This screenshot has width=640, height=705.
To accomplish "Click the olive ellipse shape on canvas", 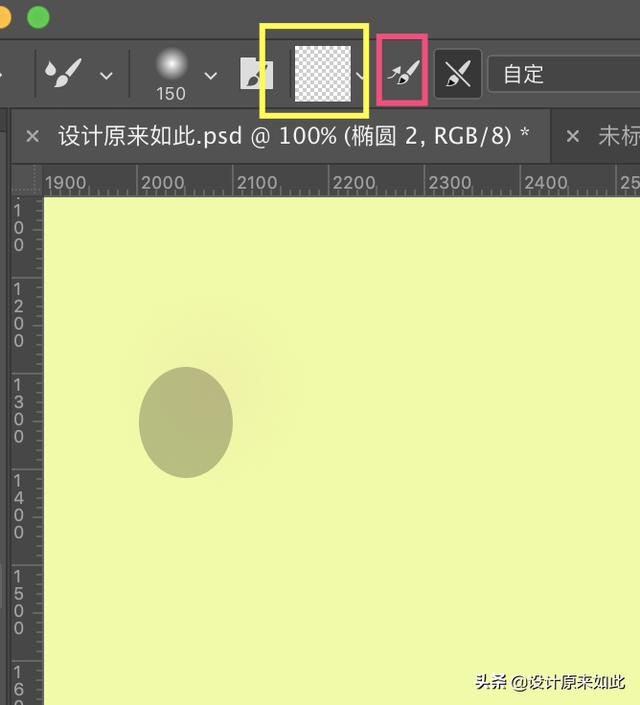I will point(186,422).
